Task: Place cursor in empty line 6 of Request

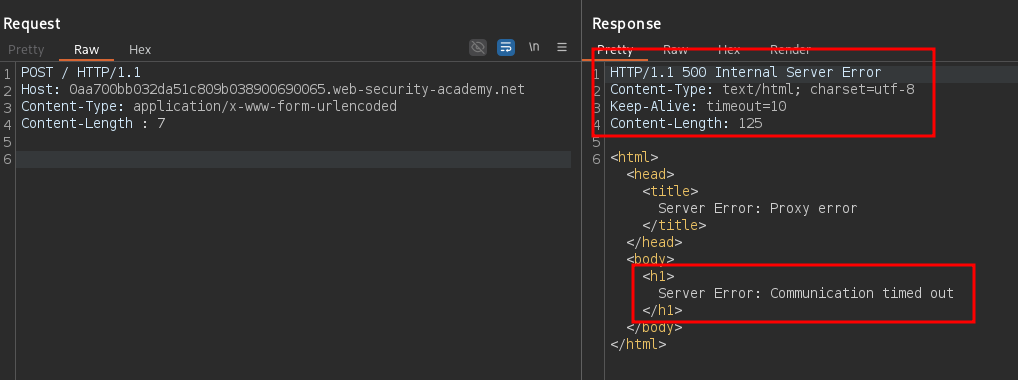Action: click(293, 159)
